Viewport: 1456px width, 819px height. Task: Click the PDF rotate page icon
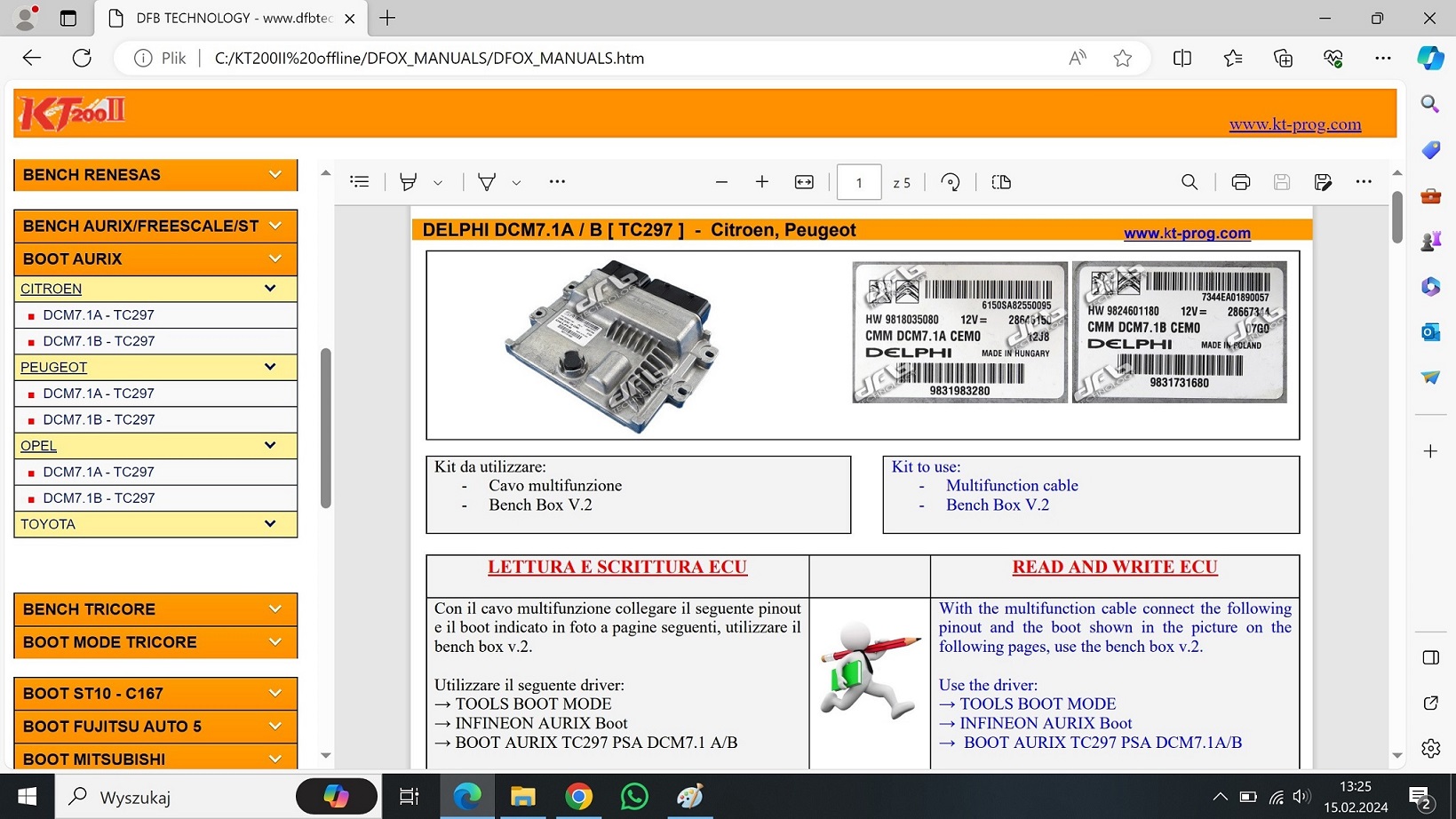click(x=951, y=182)
